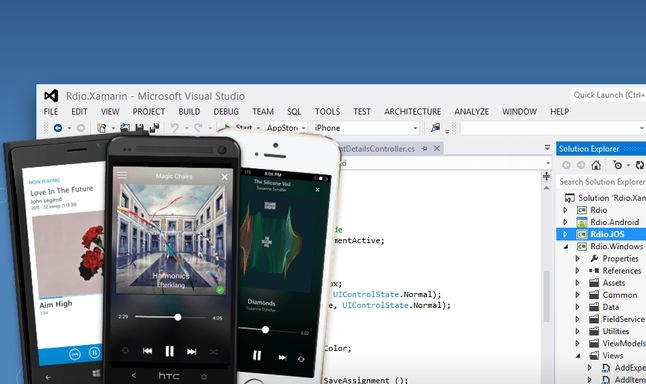This screenshot has height=384, width=646.
Task: Open the iPhone device dropdown
Action: pos(415,128)
